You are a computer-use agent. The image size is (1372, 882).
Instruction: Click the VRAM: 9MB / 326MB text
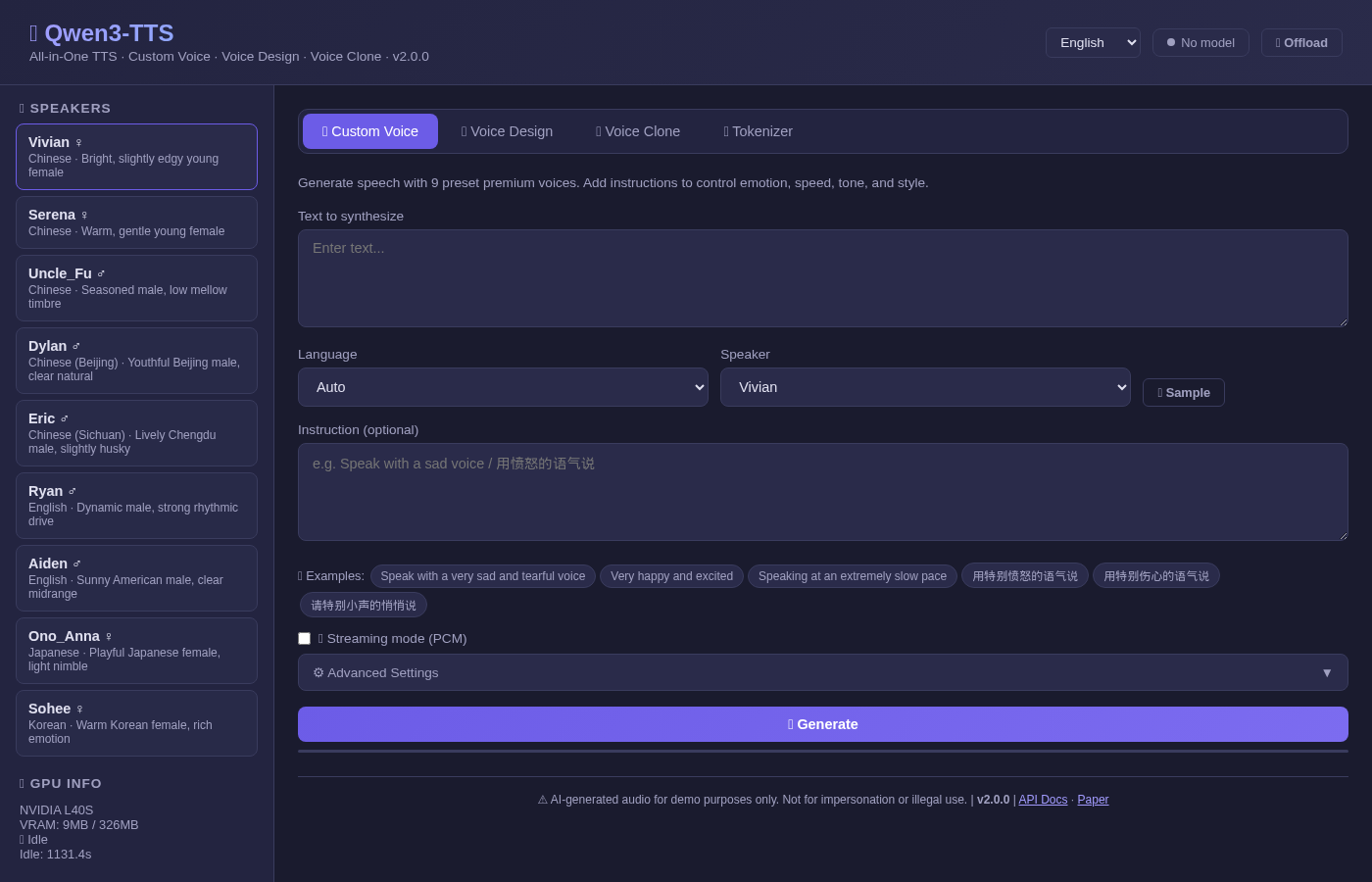pyautogui.click(x=79, y=825)
